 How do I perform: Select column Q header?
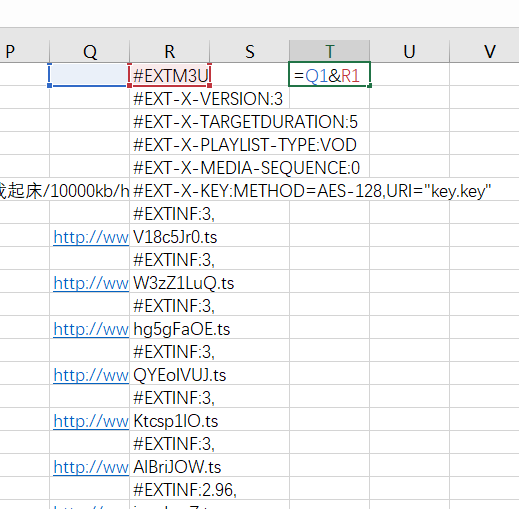(x=90, y=51)
